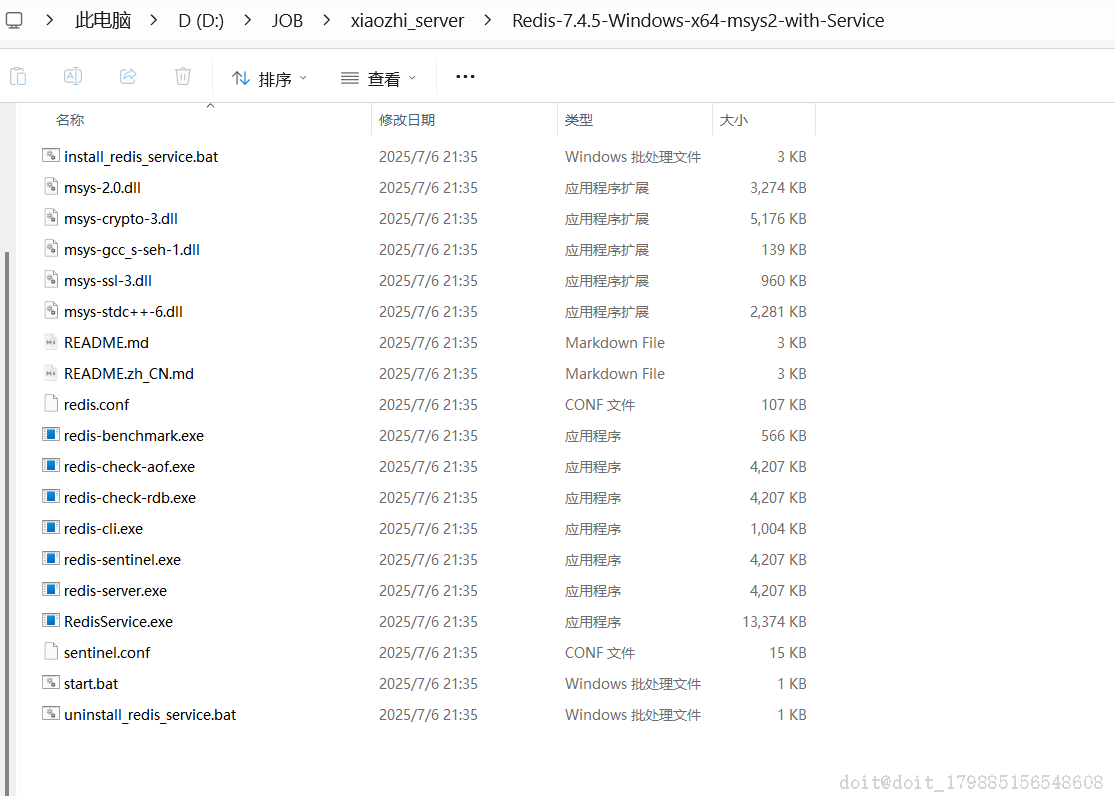The width and height of the screenshot is (1115, 796).
Task: Select redis-server.exe file icon
Action: coord(50,589)
